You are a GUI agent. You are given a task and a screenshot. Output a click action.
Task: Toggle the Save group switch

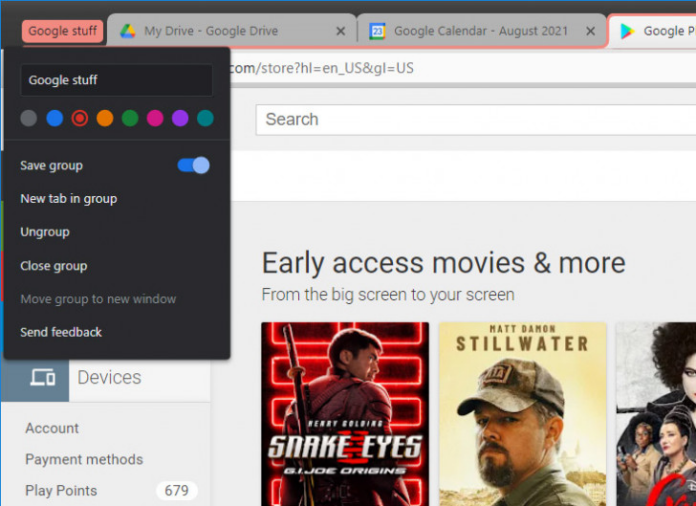tap(194, 165)
